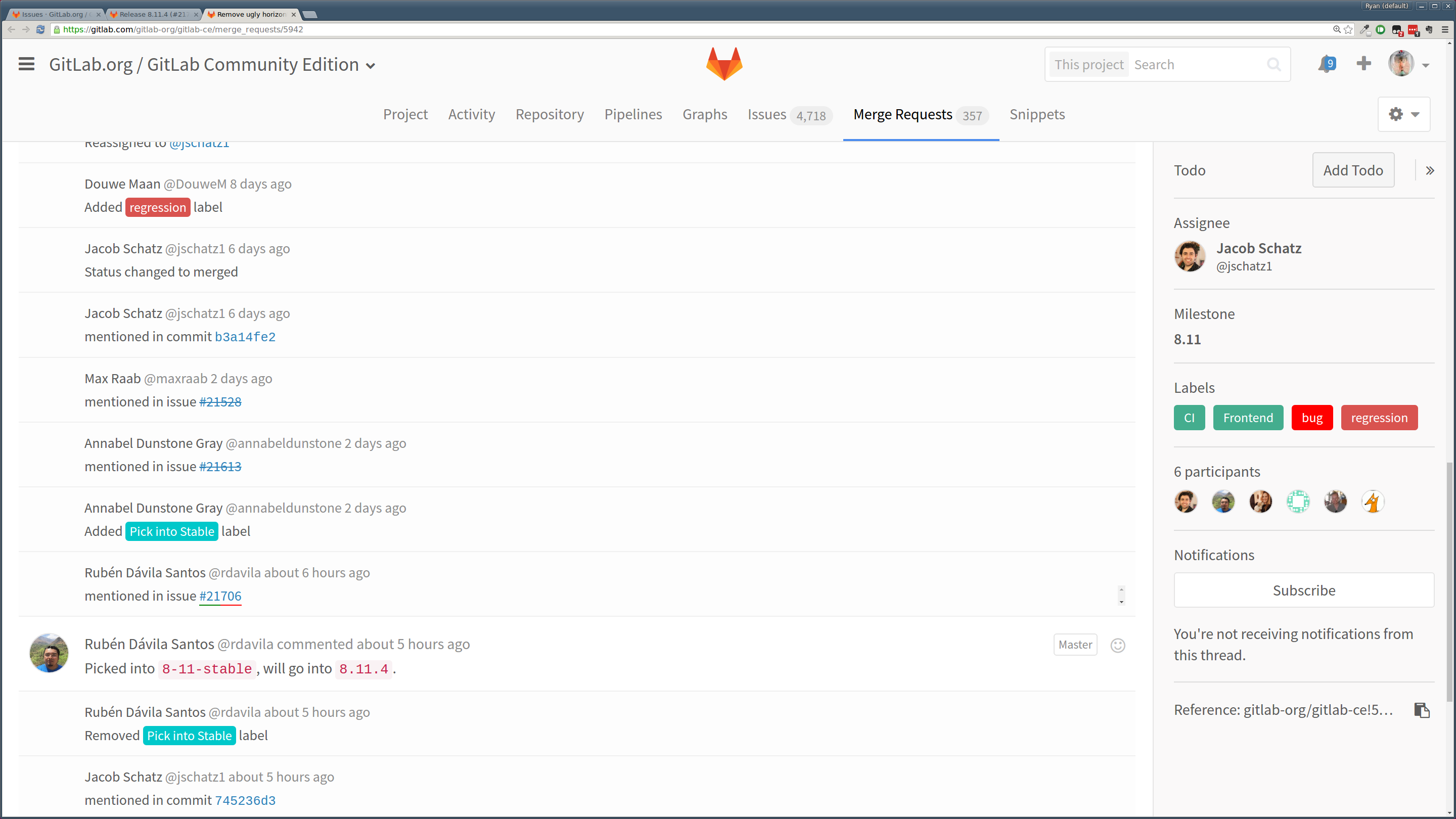The image size is (1456, 819).
Task: Copy the merge request reference to clipboard
Action: point(1422,710)
